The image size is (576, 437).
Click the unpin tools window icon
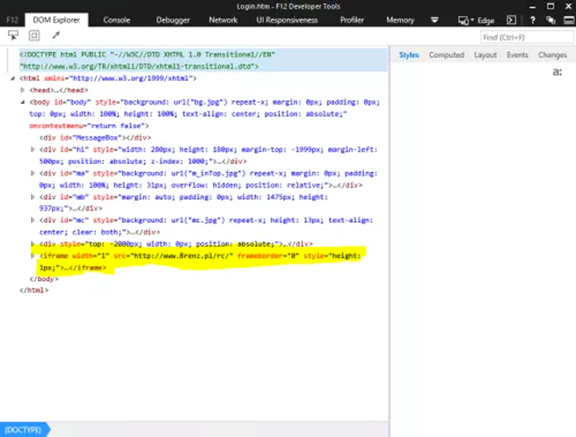(x=569, y=20)
